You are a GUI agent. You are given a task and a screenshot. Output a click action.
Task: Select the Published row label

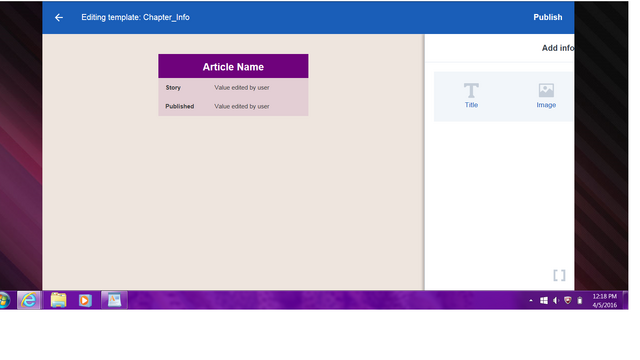180,107
